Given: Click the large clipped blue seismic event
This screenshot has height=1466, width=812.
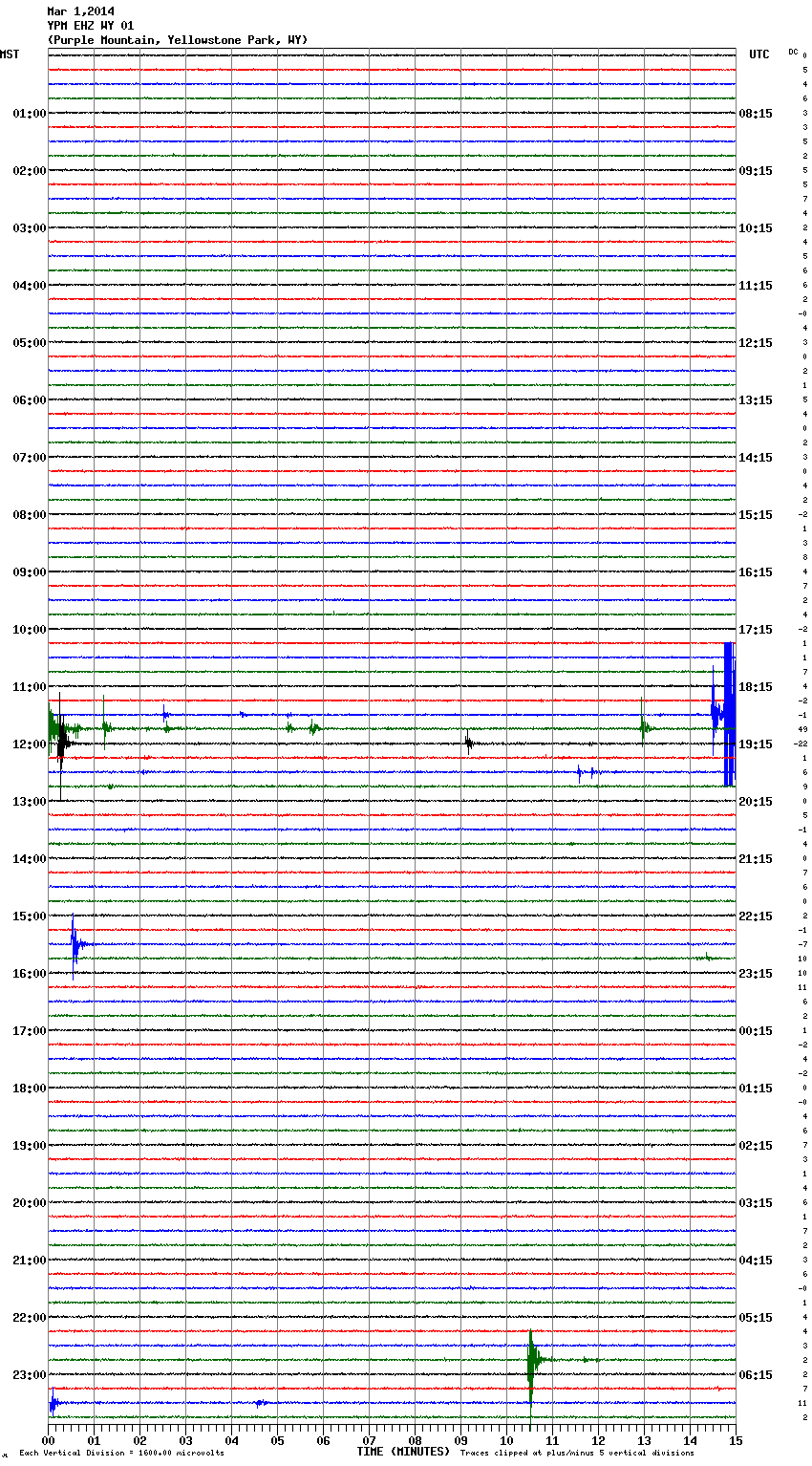Looking at the screenshot, I should (728, 714).
